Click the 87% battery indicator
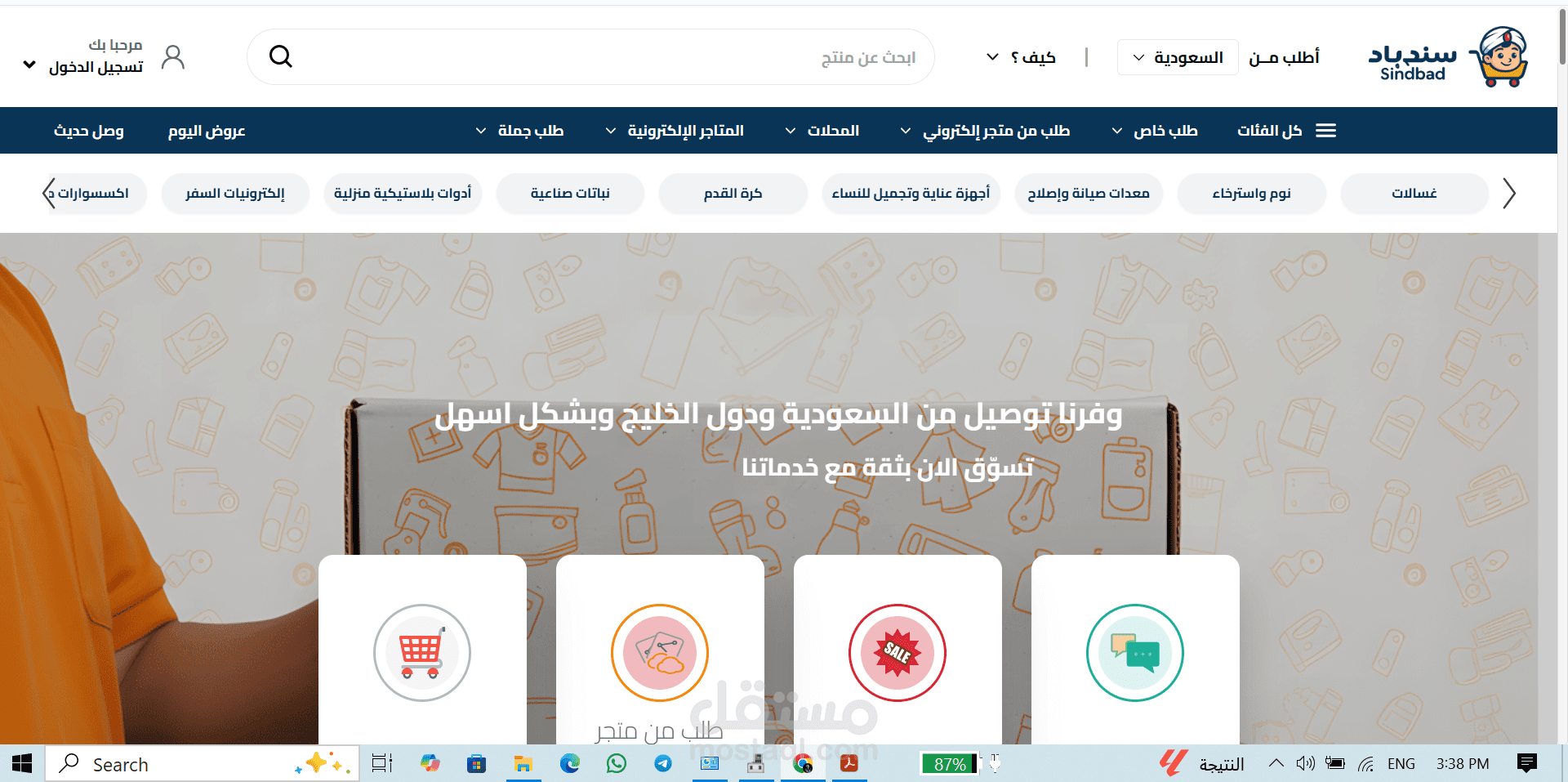 point(950,764)
